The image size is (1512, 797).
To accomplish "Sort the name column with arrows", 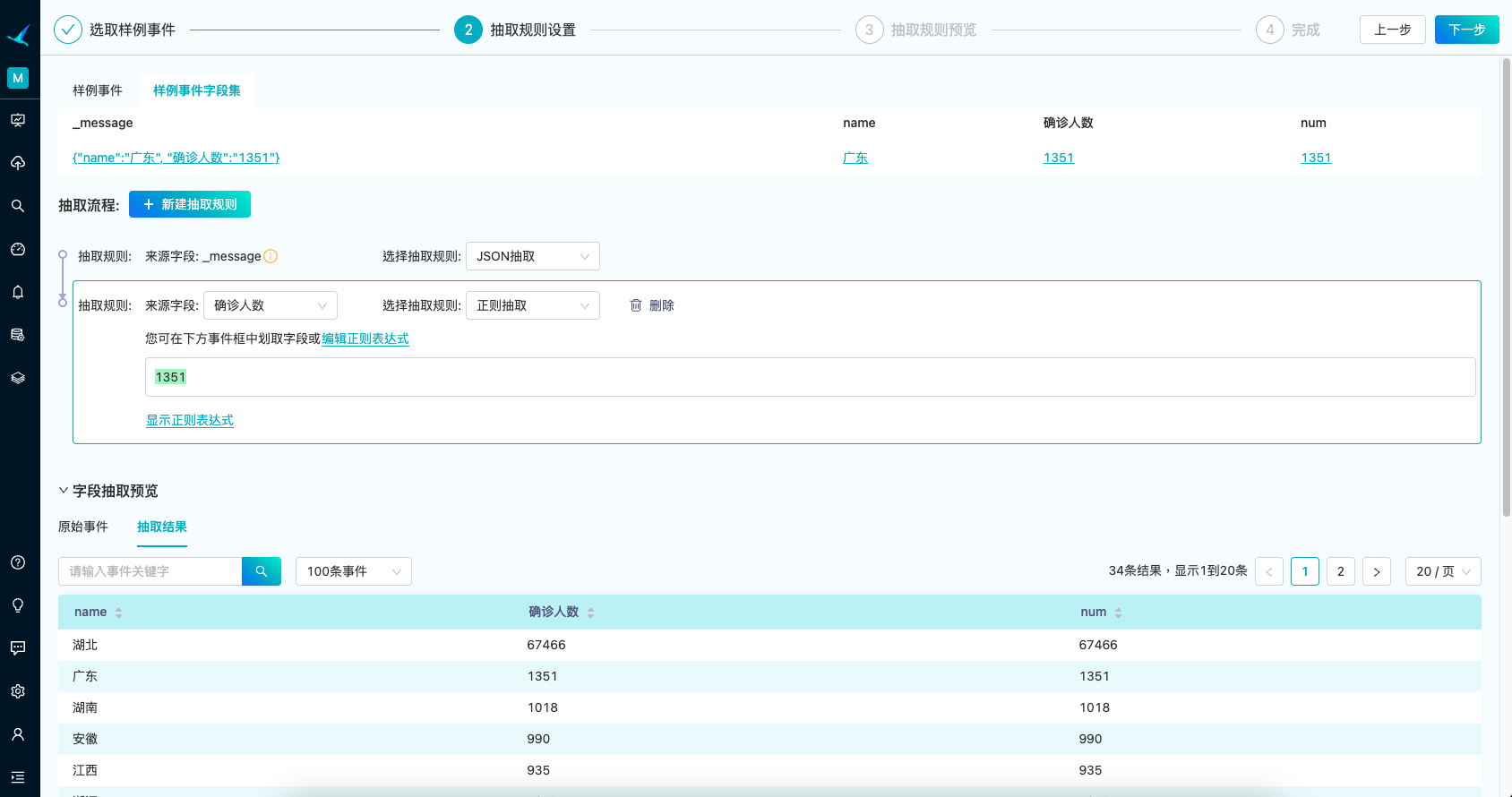I will (x=118, y=613).
